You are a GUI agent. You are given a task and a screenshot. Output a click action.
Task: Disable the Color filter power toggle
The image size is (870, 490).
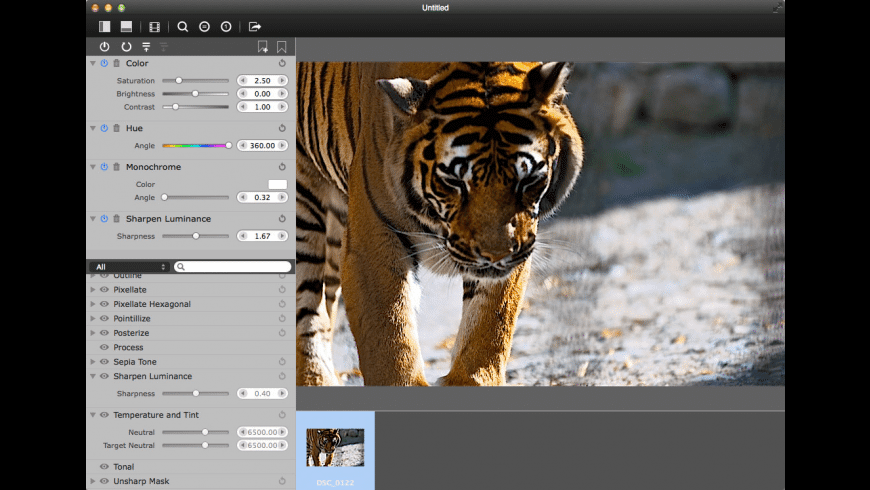coord(104,63)
